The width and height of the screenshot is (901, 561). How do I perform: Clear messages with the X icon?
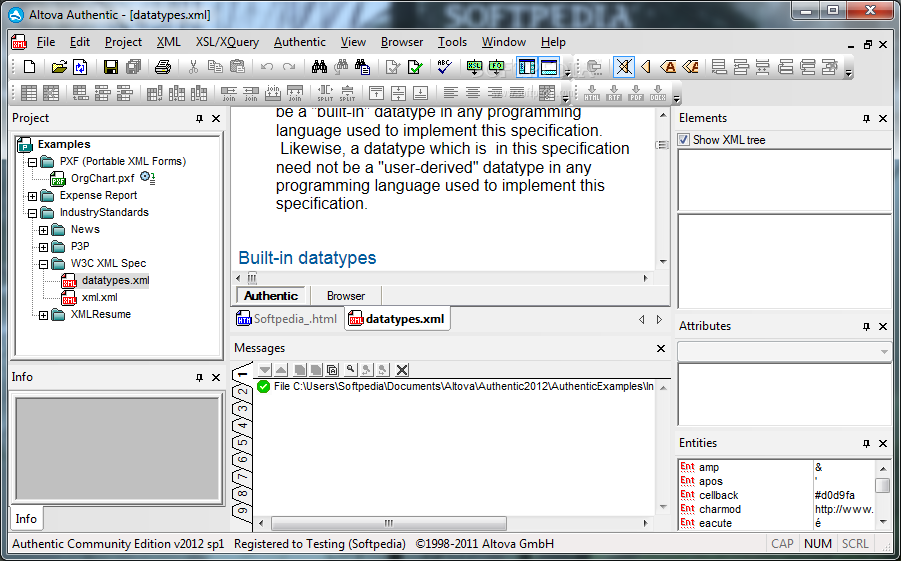point(402,370)
